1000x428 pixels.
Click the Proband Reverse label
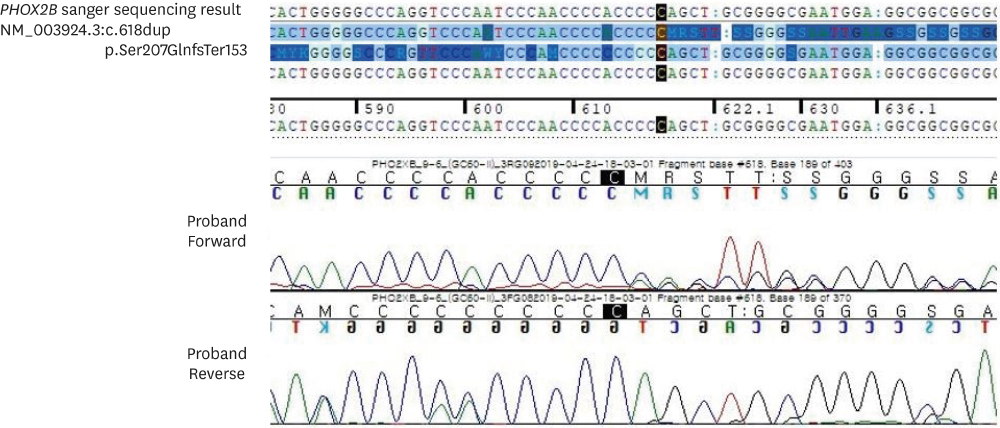click(216, 364)
